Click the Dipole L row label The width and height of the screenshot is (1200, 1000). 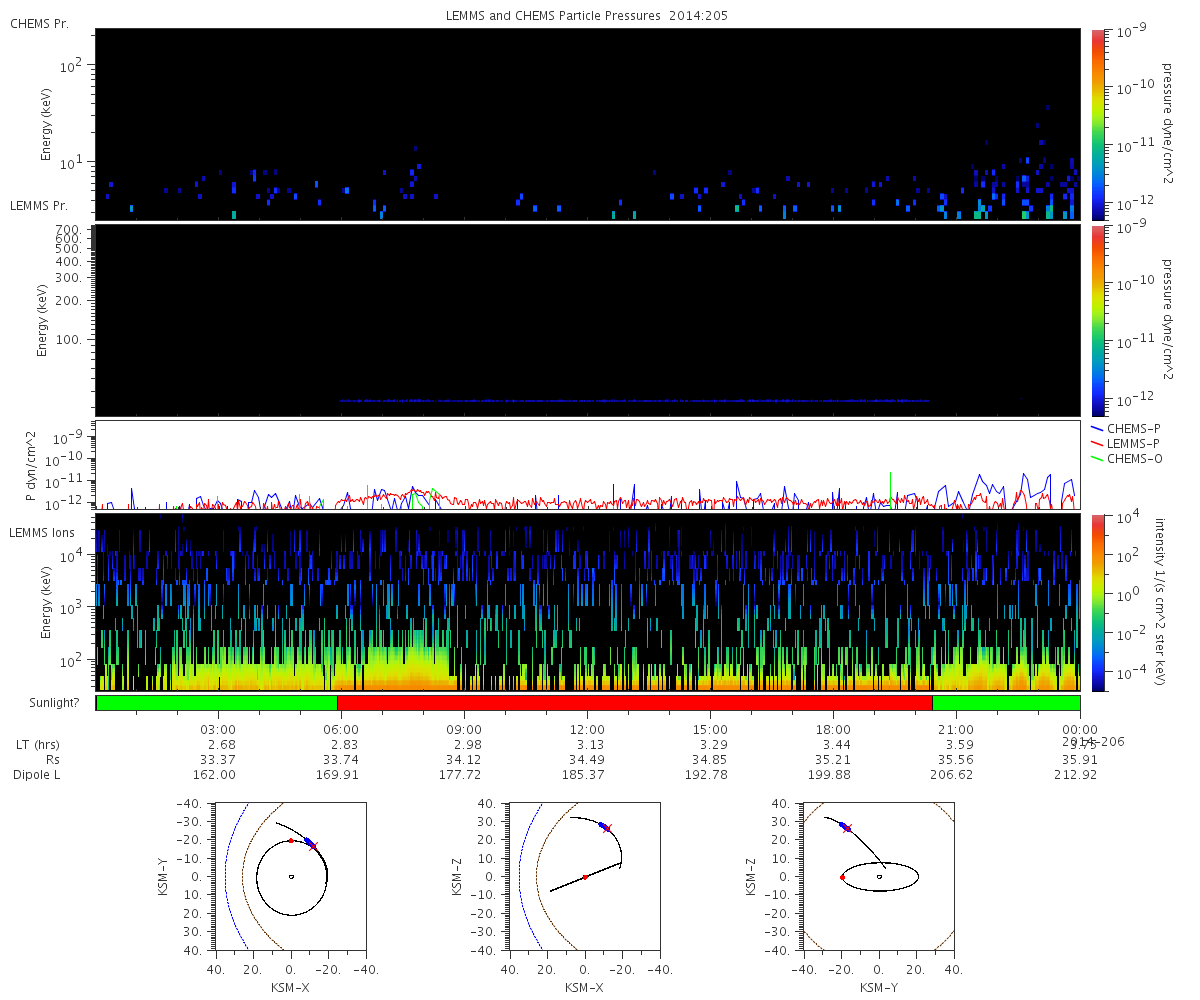pyautogui.click(x=40, y=775)
